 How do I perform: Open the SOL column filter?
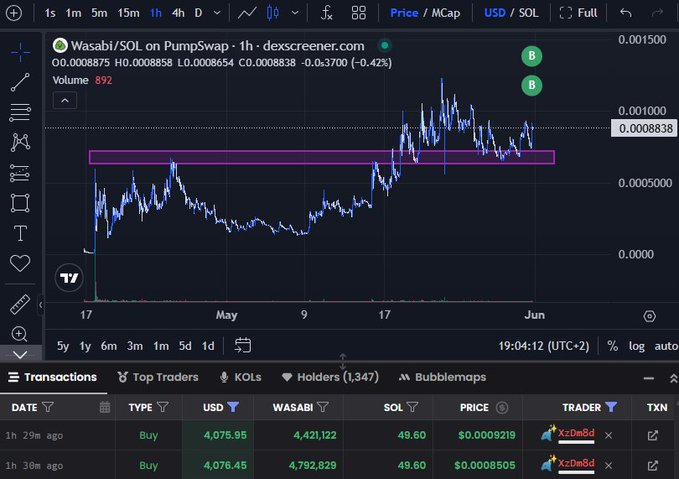tap(413, 407)
